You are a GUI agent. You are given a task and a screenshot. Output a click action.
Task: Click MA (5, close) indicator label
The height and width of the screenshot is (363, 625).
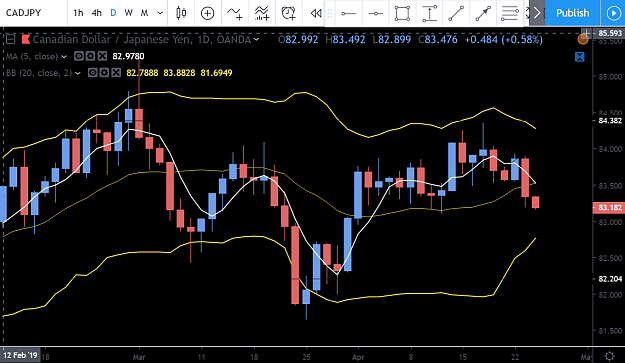click(31, 57)
